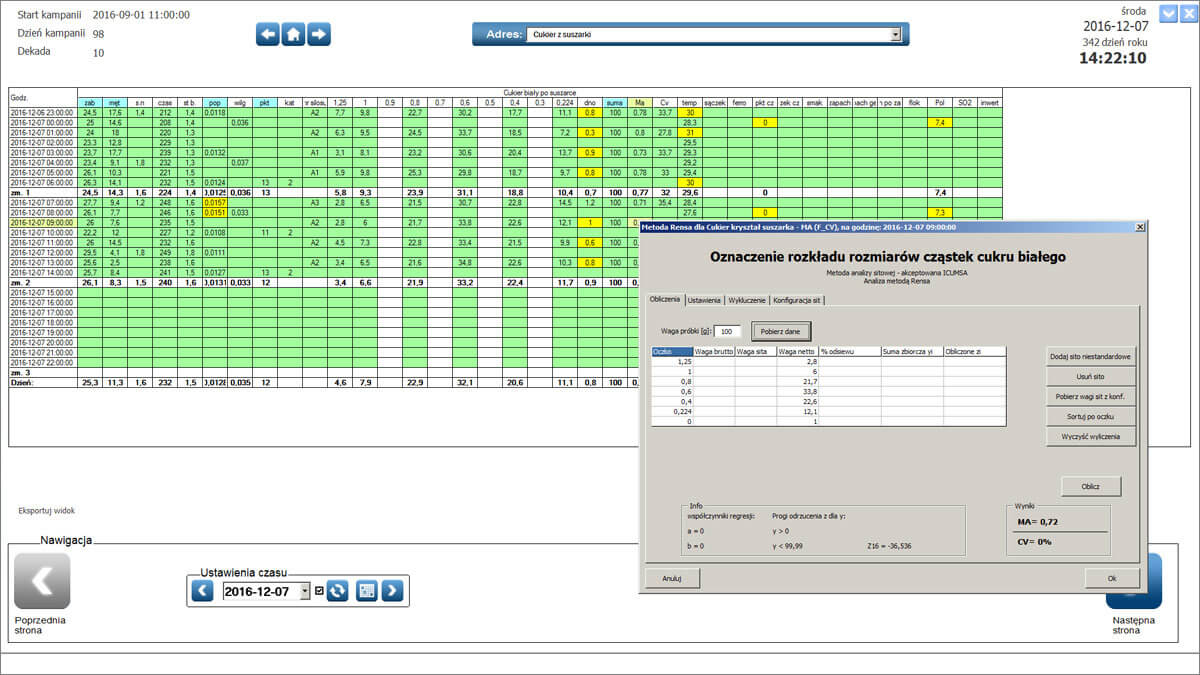Open the calendar picker icon in Ustawienia czasu
The width and height of the screenshot is (1200, 675).
pos(367,590)
